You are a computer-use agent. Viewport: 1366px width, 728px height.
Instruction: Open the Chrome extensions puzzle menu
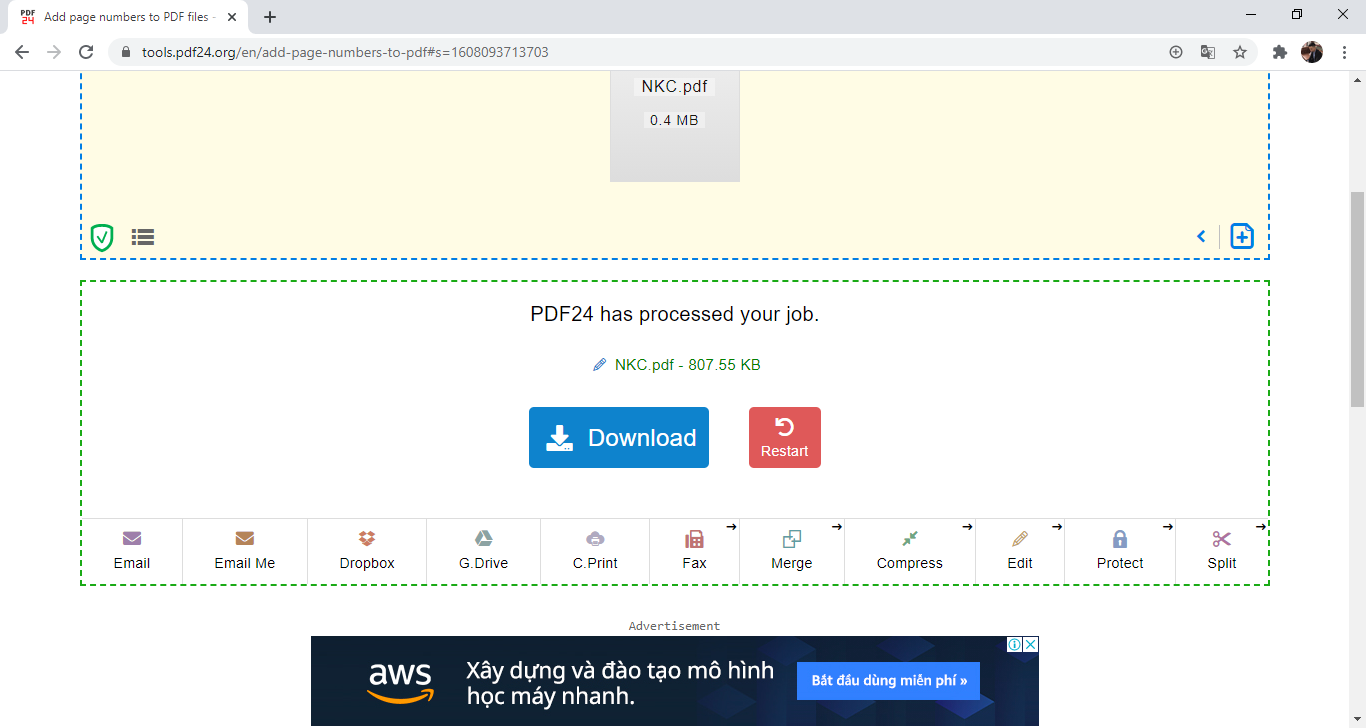pos(1279,52)
